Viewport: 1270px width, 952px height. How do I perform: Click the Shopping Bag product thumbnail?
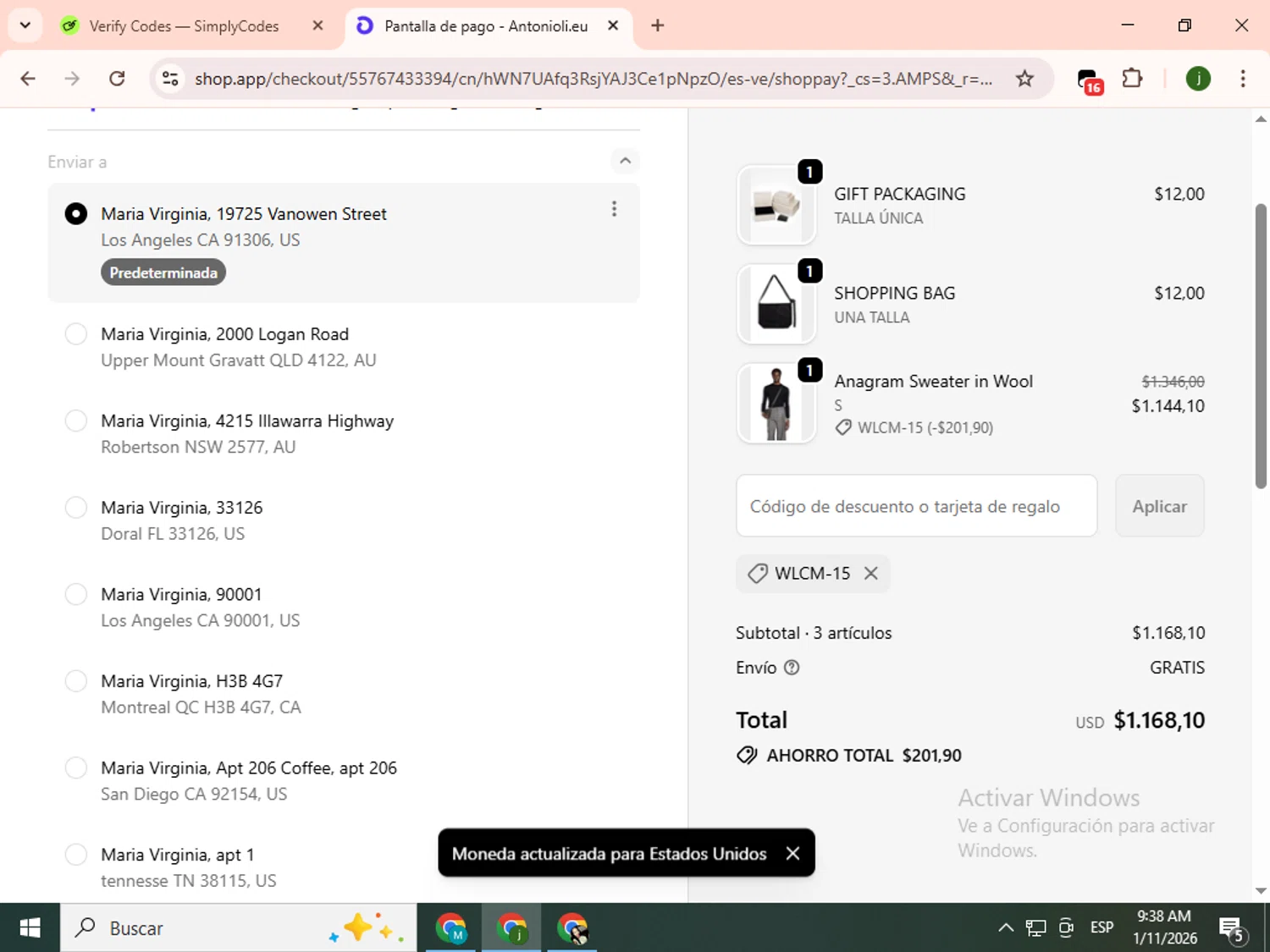tap(776, 304)
